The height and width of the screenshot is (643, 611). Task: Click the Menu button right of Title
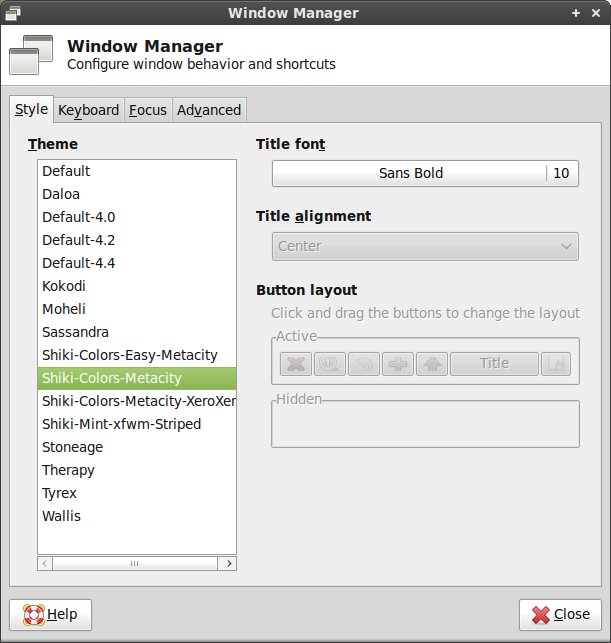coord(555,364)
